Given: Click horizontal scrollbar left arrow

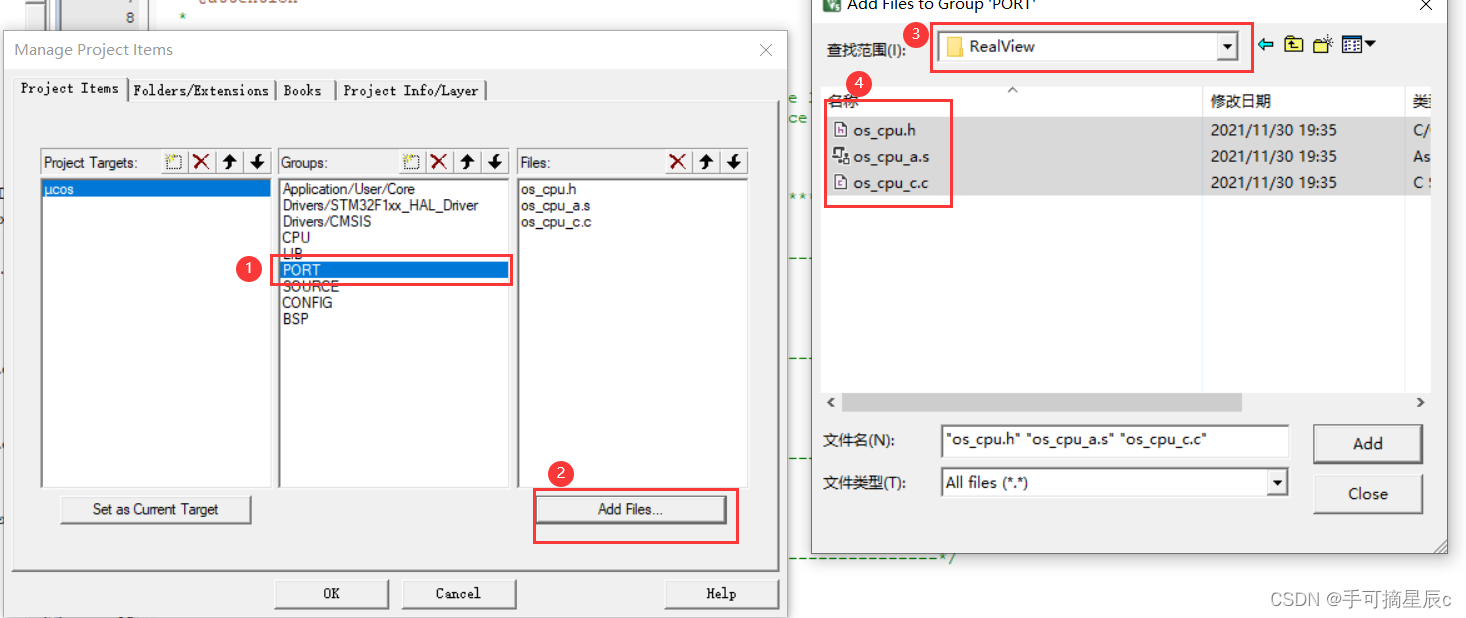Looking at the screenshot, I should (831, 402).
